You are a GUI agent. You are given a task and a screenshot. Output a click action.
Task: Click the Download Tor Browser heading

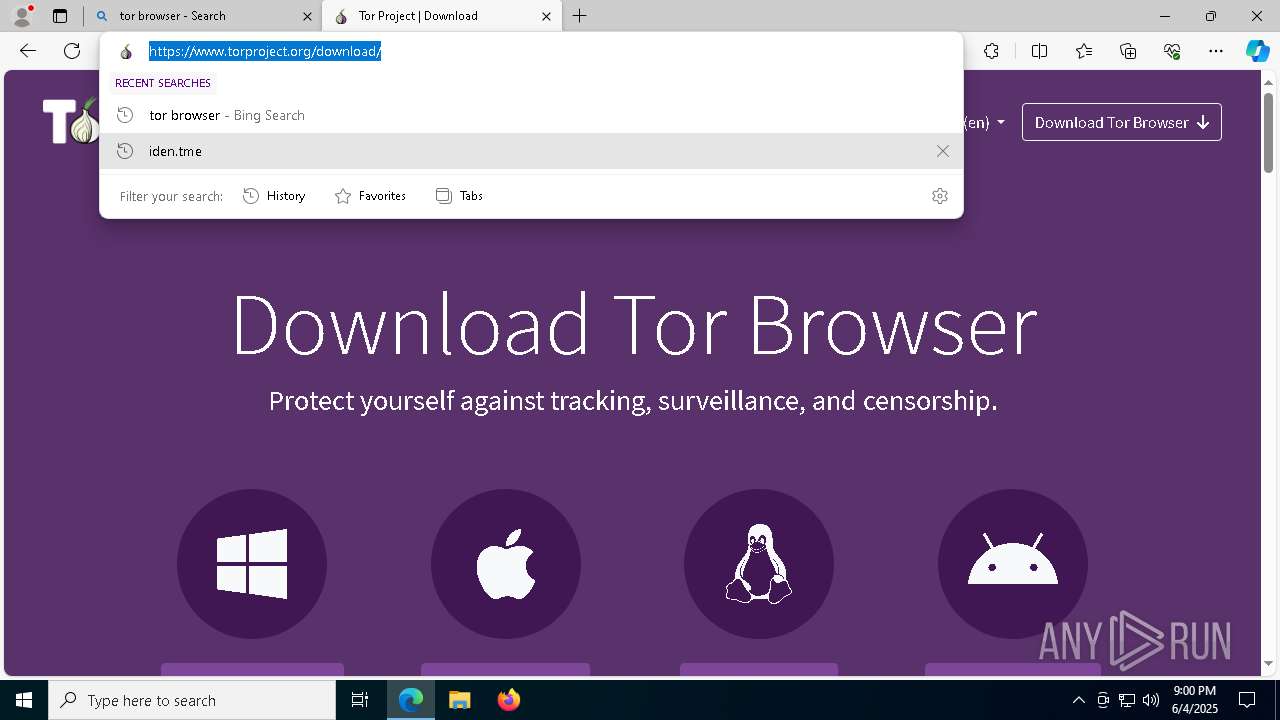point(633,325)
